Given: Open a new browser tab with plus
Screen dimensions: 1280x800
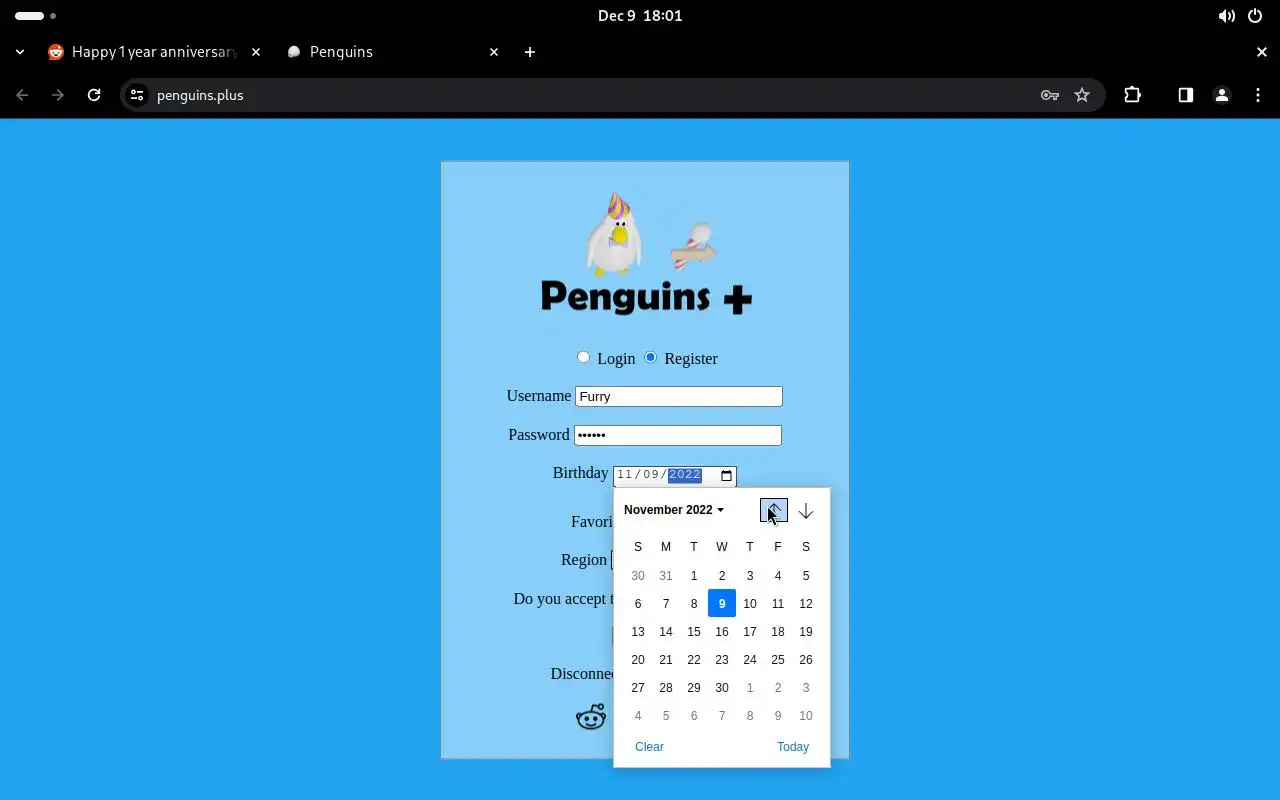Looking at the screenshot, I should 530,52.
